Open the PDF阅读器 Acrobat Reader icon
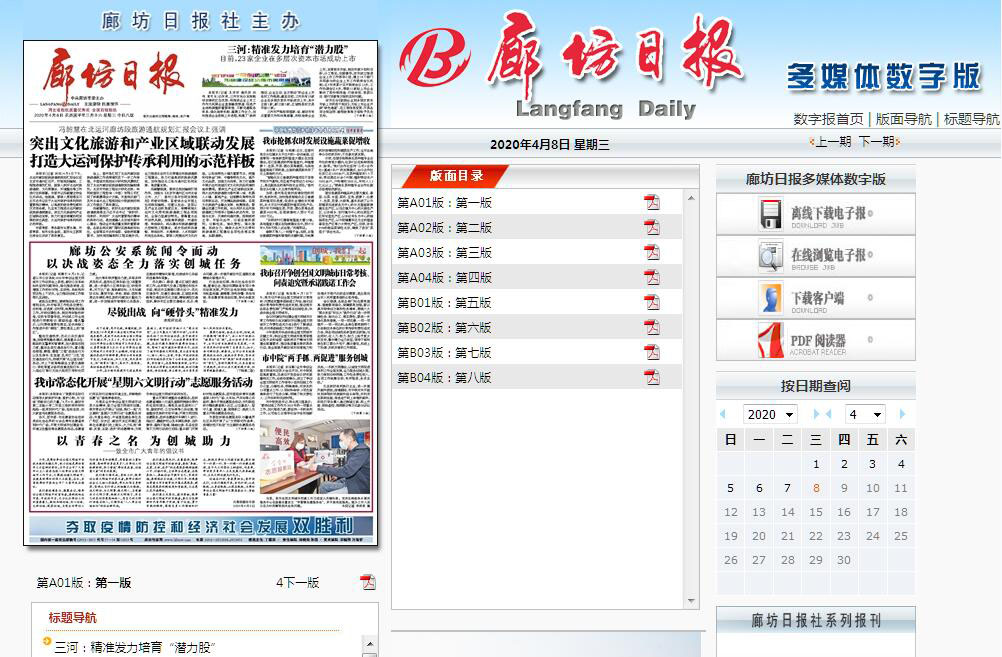This screenshot has height=657, width=1002. coord(771,340)
